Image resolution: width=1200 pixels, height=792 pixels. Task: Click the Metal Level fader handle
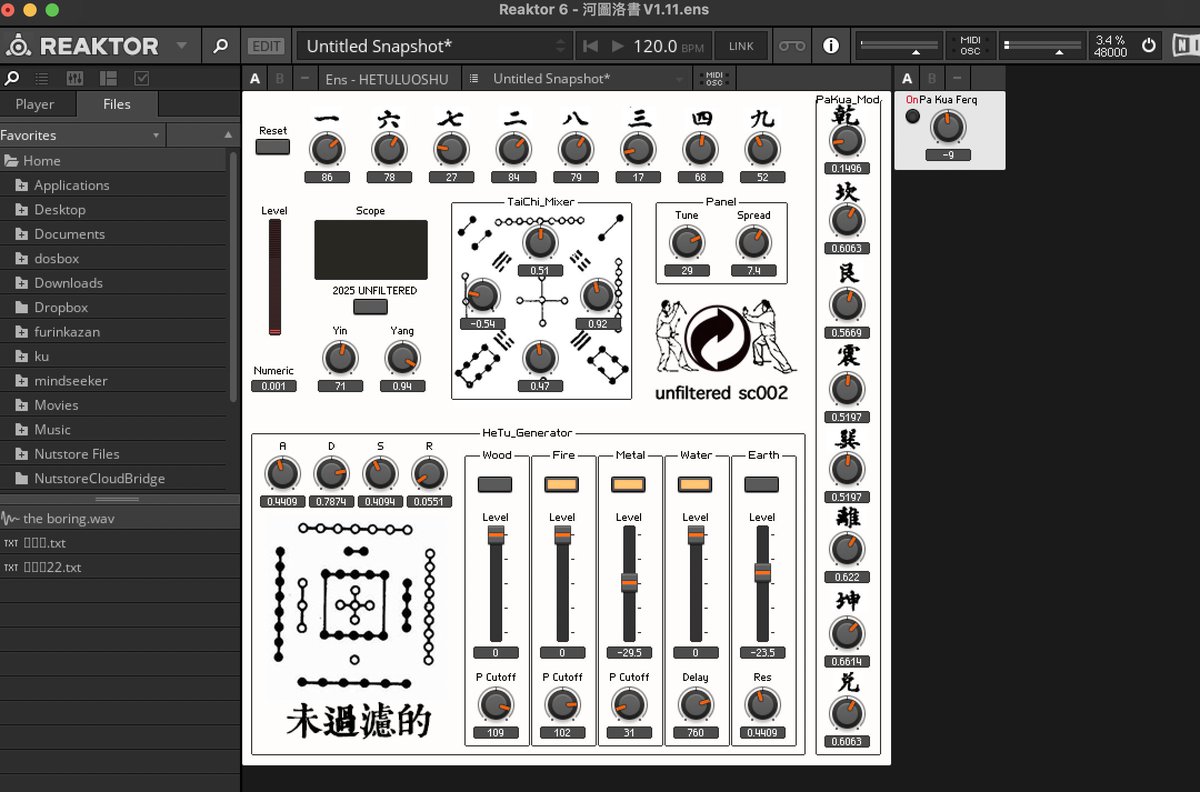tap(629, 583)
